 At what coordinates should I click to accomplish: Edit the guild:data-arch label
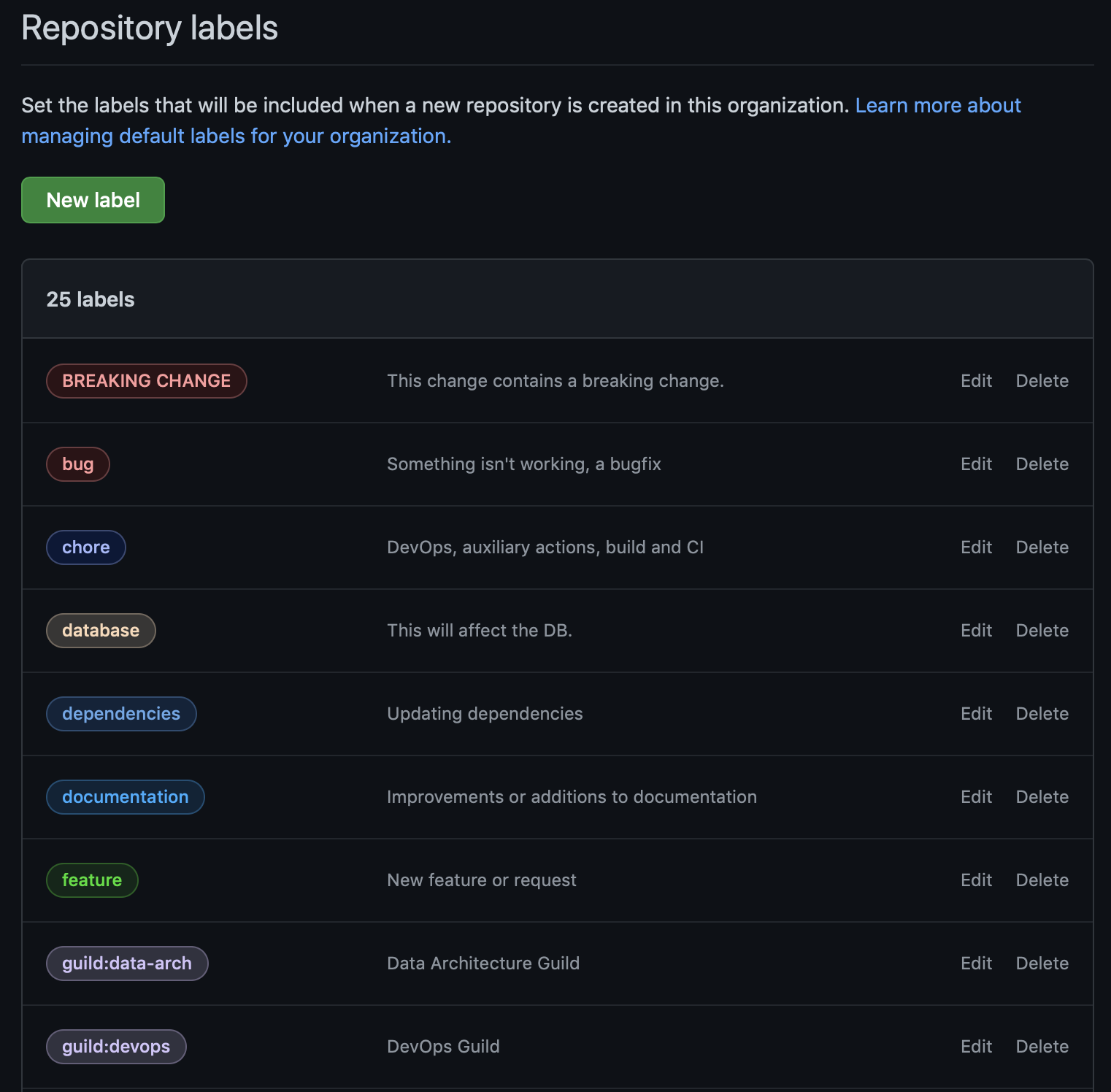click(x=976, y=964)
